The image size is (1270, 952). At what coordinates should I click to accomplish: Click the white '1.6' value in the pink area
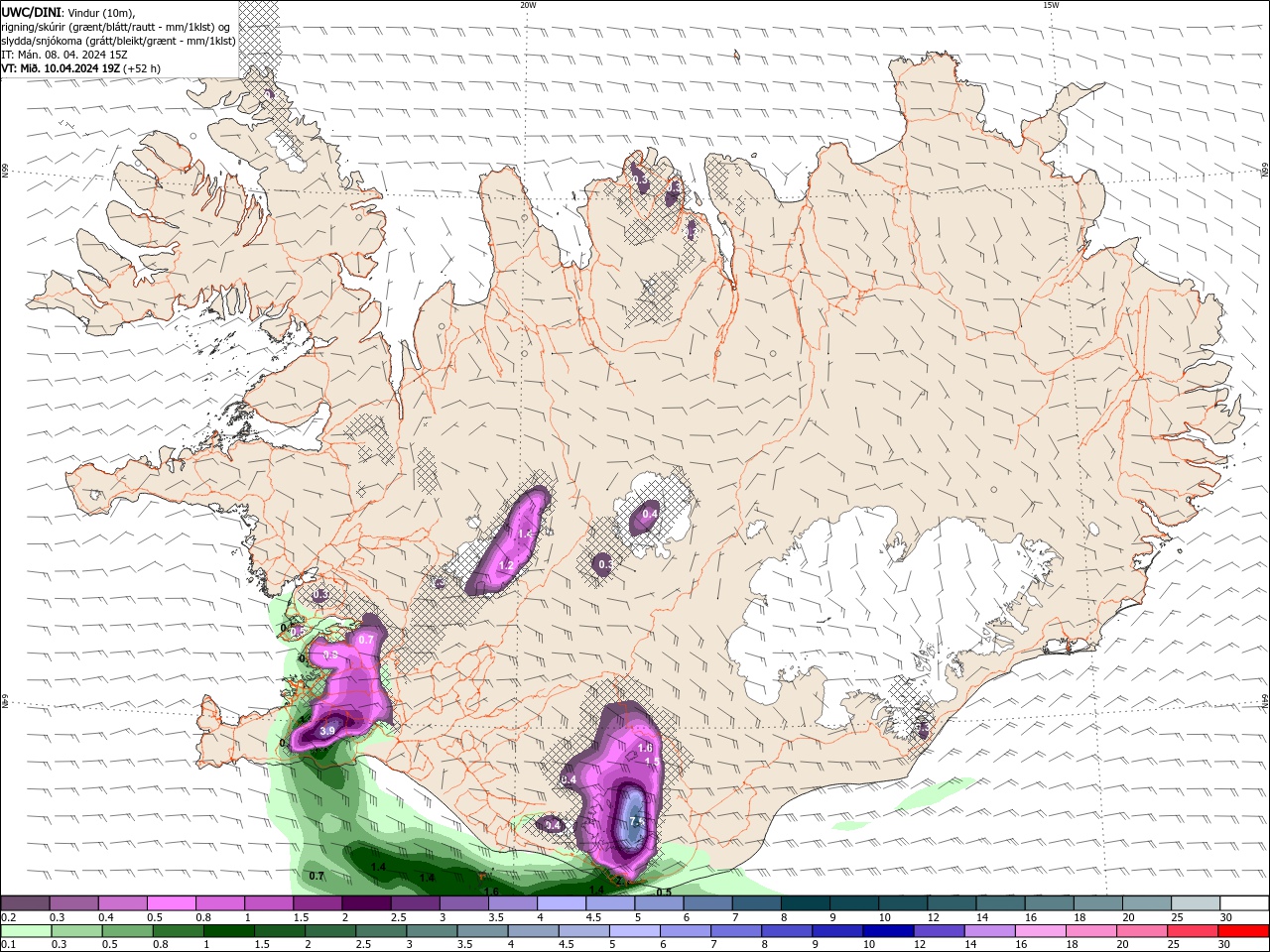(645, 748)
